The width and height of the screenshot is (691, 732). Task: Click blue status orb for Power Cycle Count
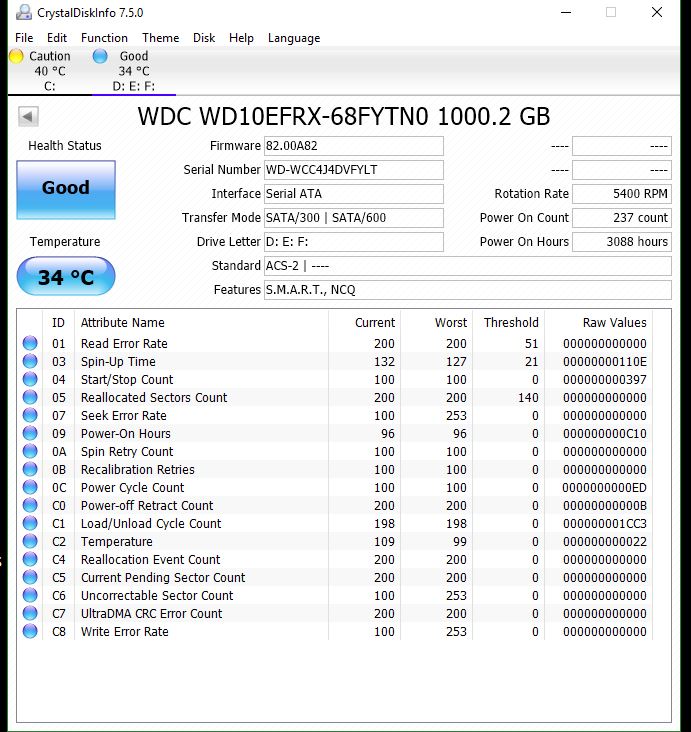(x=30, y=487)
